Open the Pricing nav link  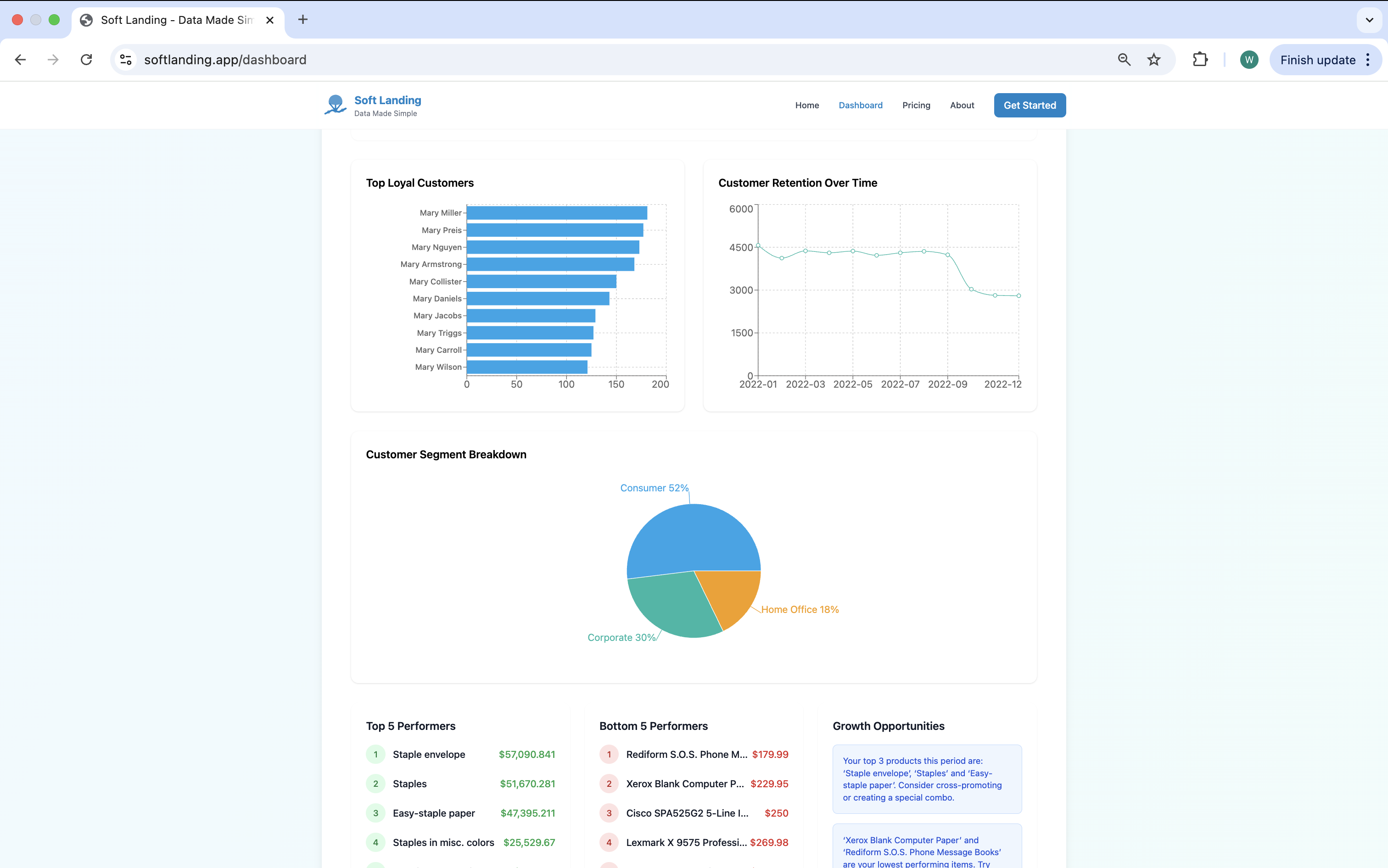click(916, 105)
